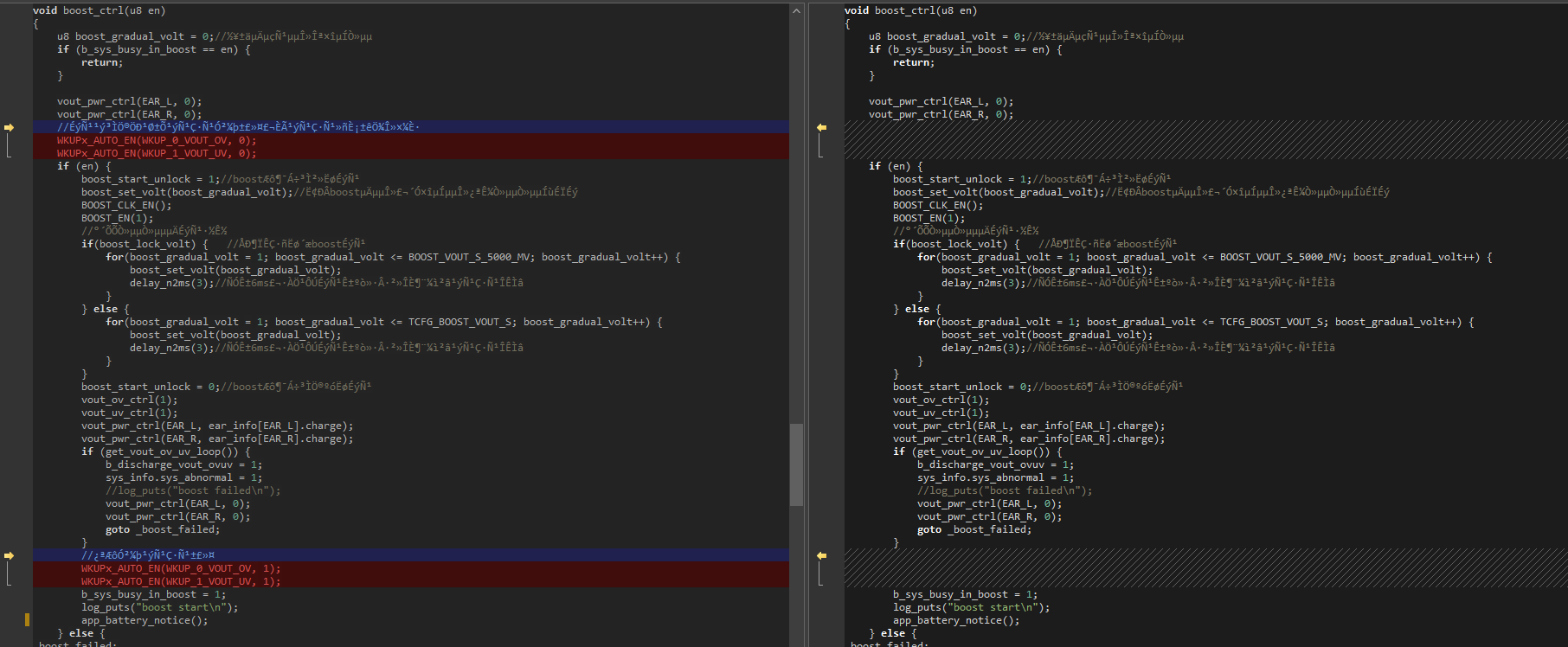Click 'if(boost_lock_volt) {' in right pane

956,244
